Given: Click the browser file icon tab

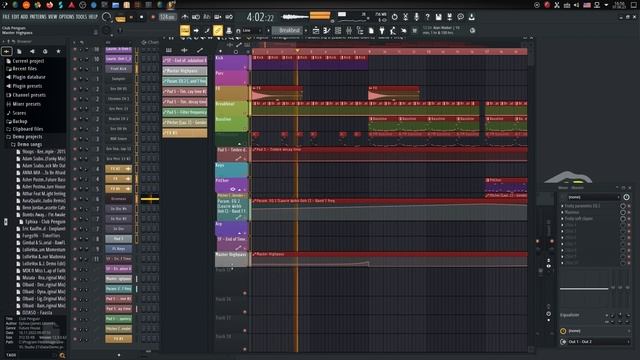Looking at the screenshot, I should pyautogui.click(x=19, y=51).
